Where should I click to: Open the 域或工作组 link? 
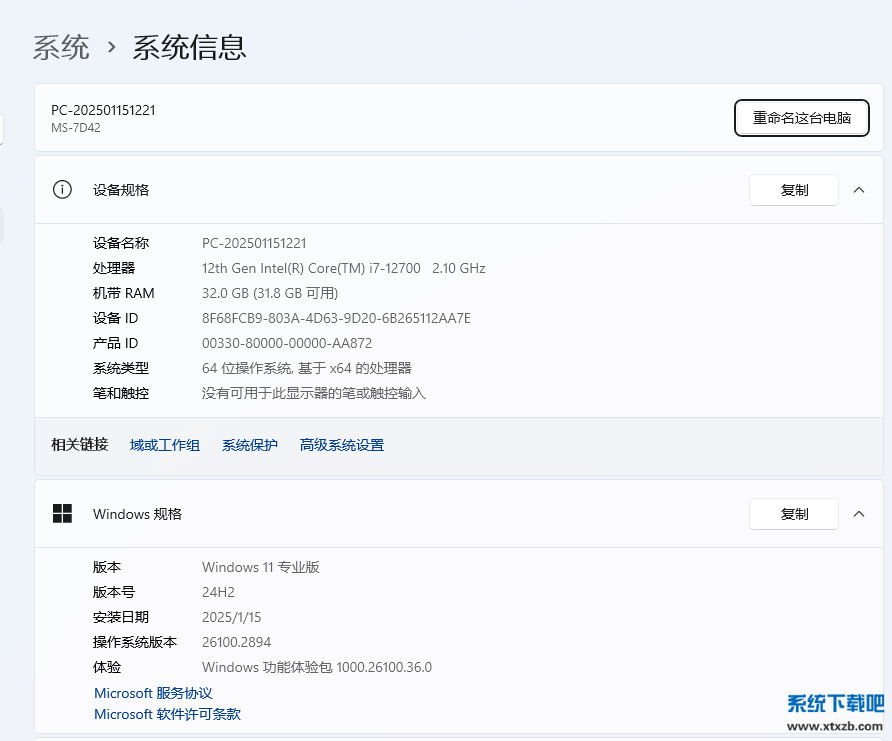(x=164, y=444)
